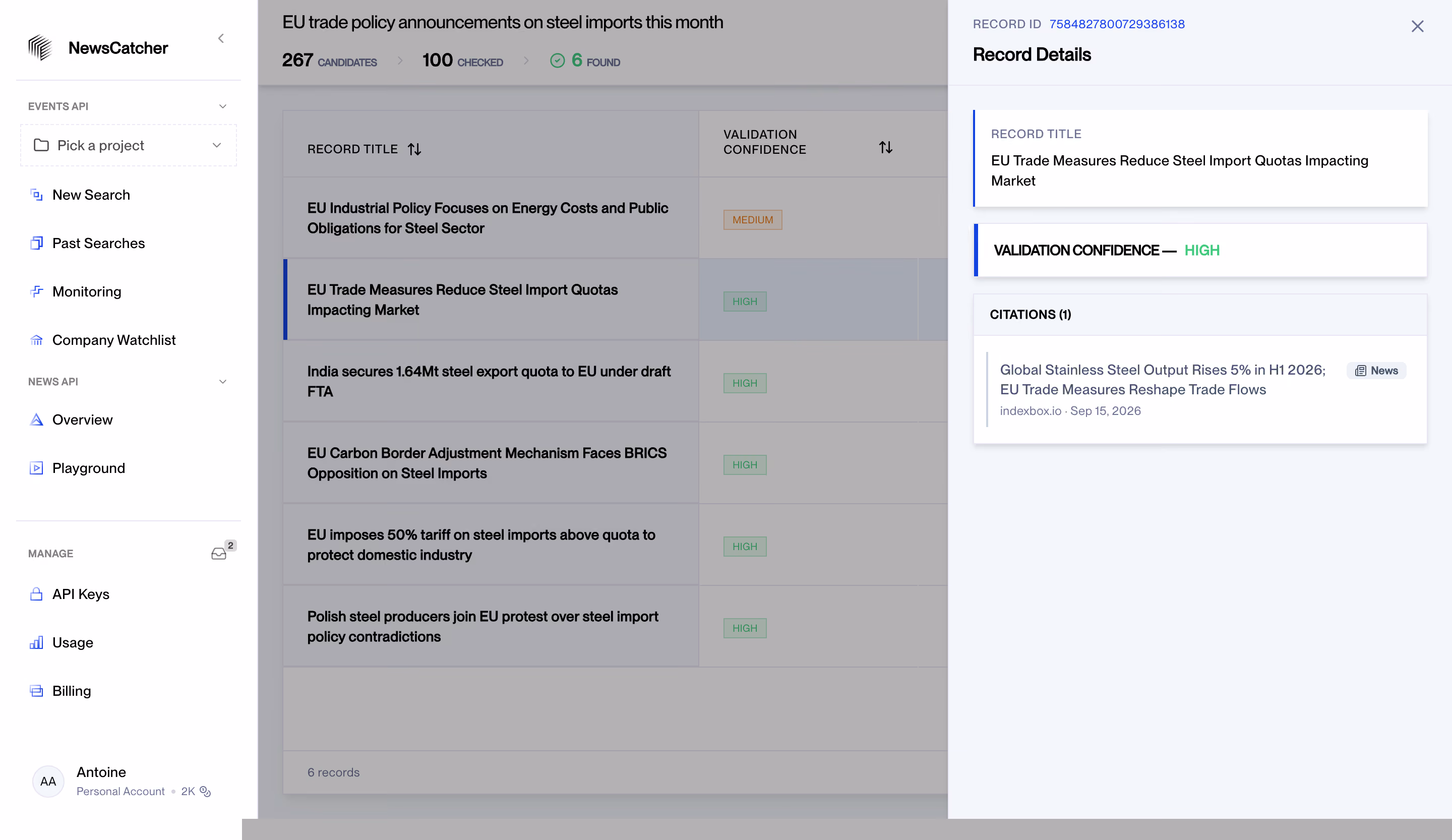Click the NewsCatcher logo icon
1452x840 pixels.
coord(40,47)
